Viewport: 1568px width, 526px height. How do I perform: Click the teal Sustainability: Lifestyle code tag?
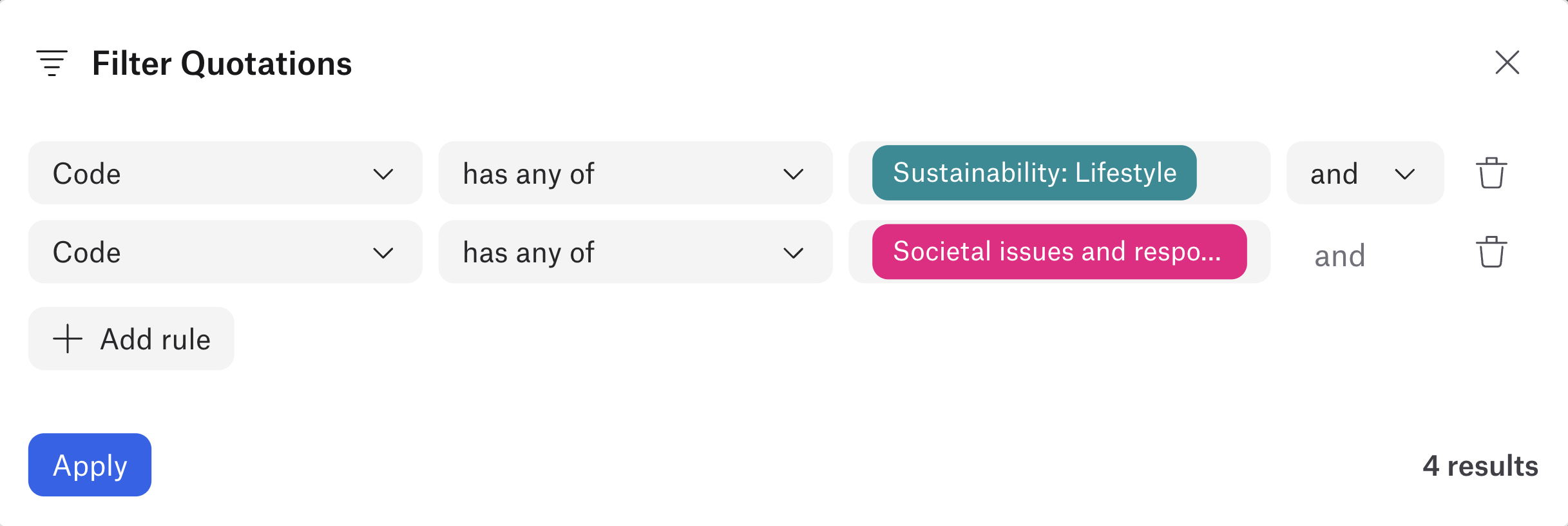[1034, 173]
